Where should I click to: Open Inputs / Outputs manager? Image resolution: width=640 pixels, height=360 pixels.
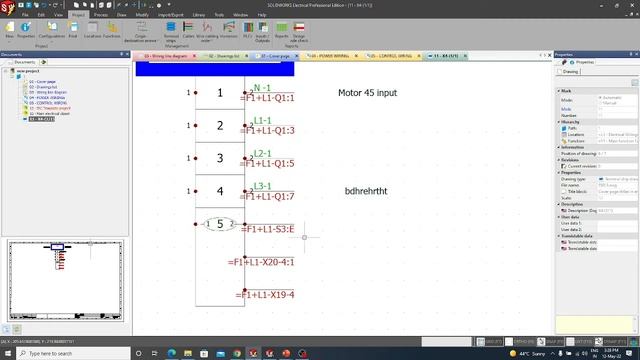[262, 32]
